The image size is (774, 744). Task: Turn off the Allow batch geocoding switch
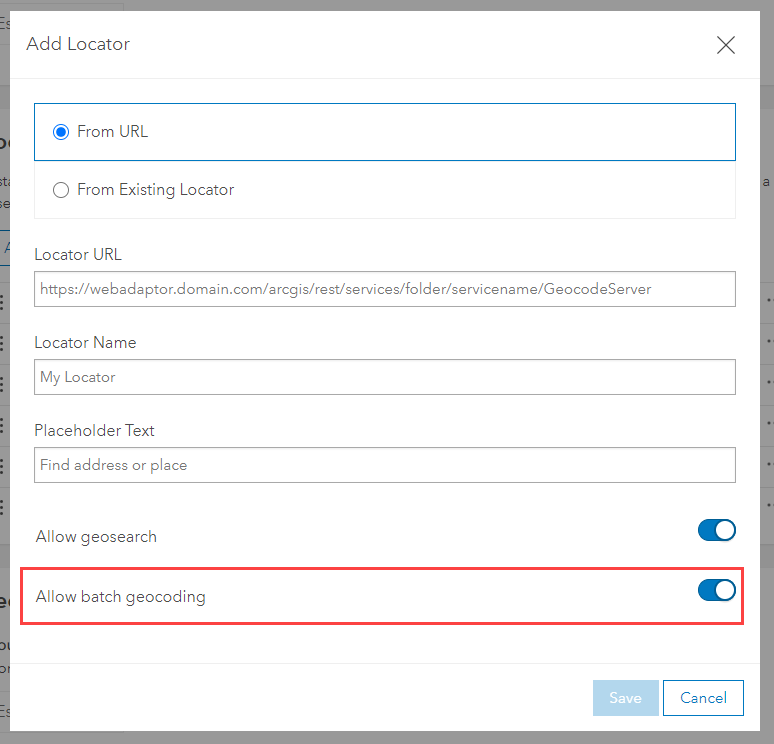tap(716, 591)
